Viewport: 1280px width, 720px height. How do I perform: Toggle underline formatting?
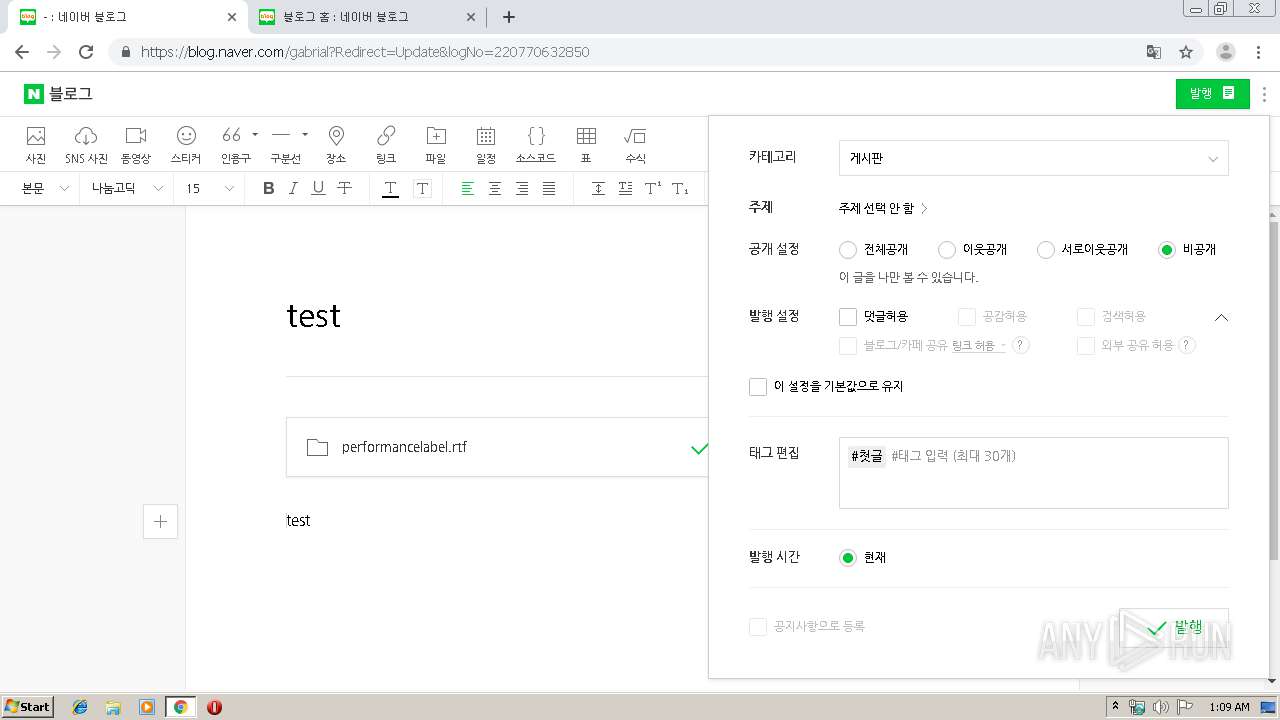[318, 188]
